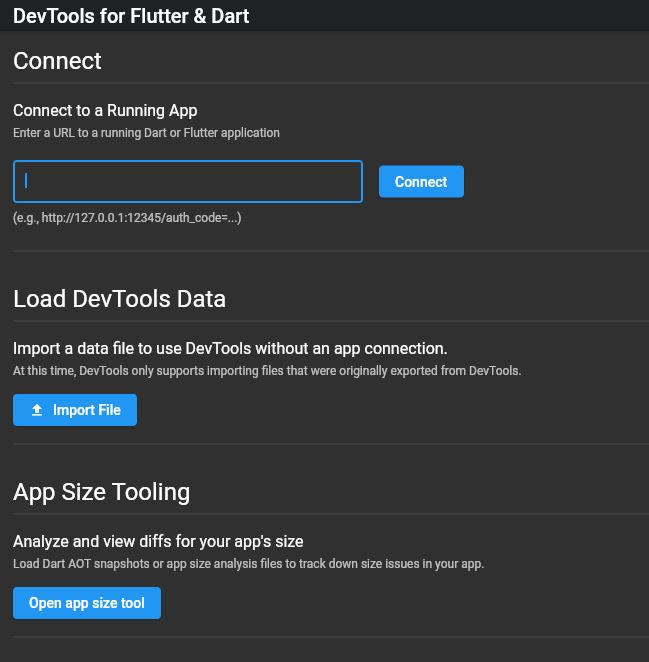Screen dimensions: 649x662
Task: Click 'Analyze and view diffs for your app's size'
Action: pos(158,542)
